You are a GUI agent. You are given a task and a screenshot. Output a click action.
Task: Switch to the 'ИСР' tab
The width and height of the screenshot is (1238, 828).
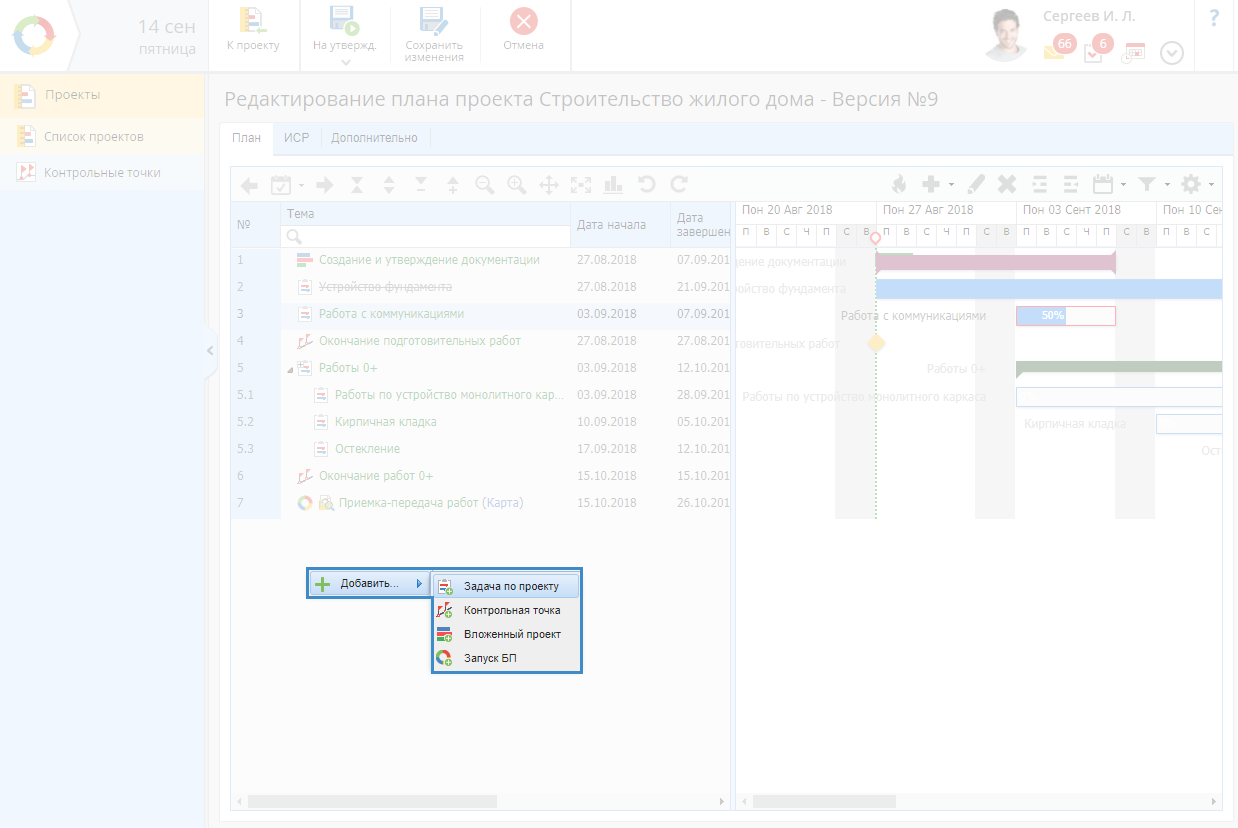[296, 138]
